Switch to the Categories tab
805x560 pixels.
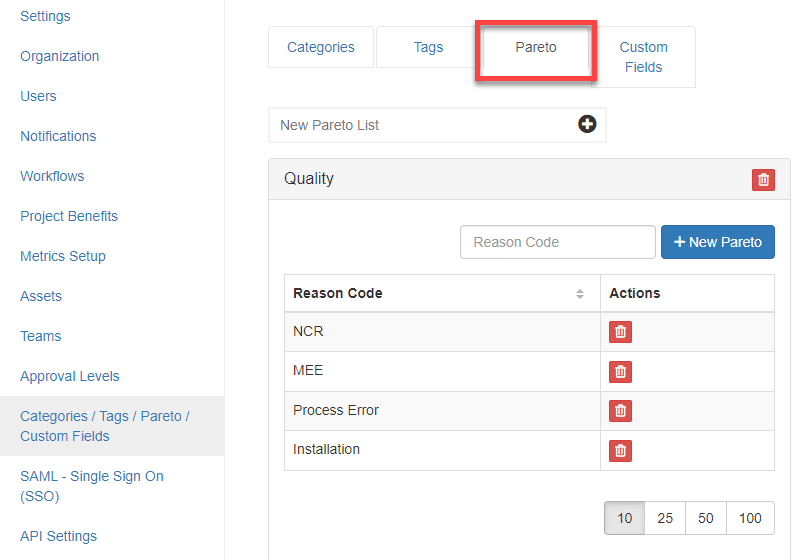coord(321,47)
